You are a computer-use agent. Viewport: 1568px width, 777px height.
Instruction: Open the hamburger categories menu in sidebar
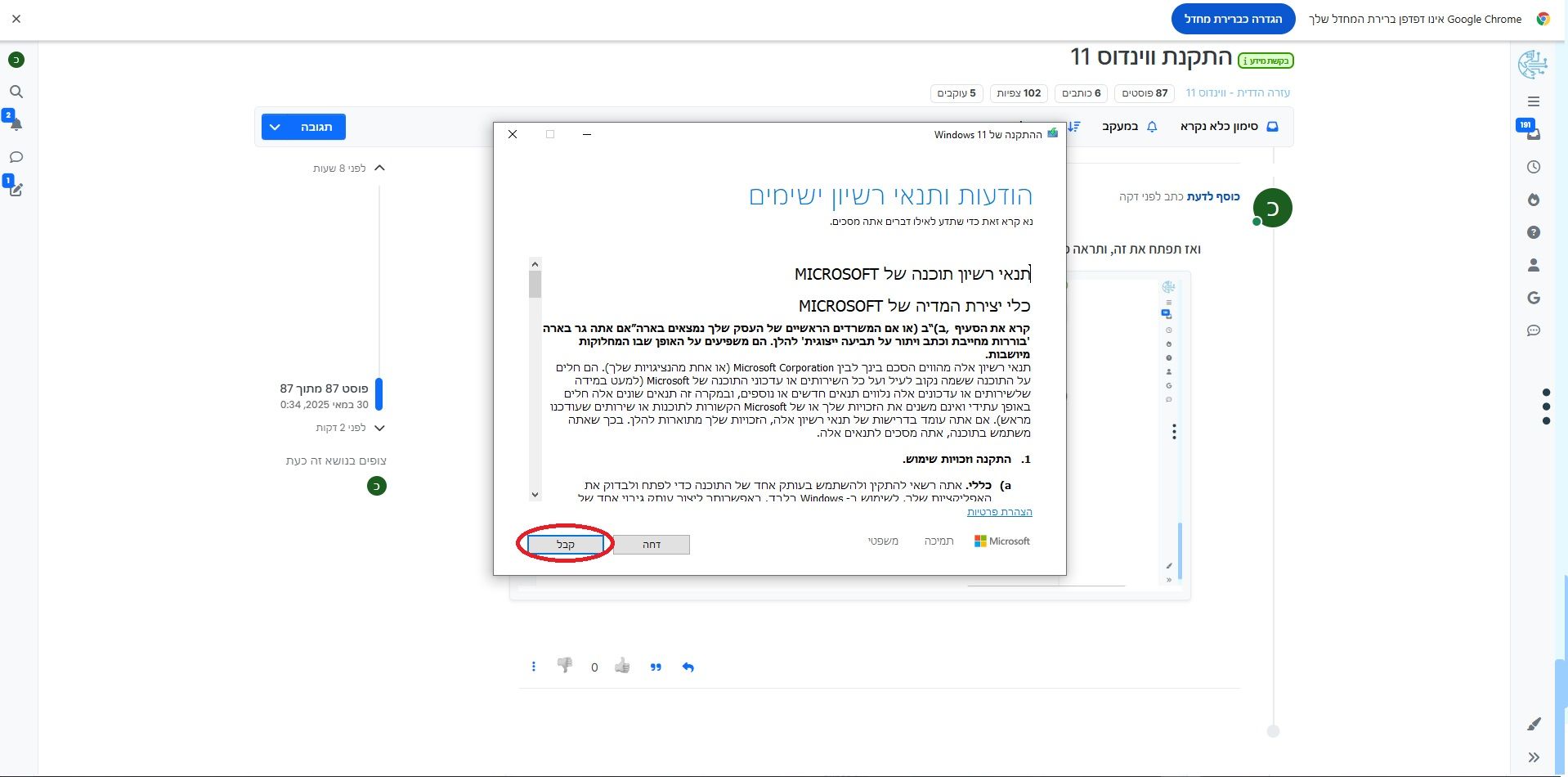[x=1534, y=101]
